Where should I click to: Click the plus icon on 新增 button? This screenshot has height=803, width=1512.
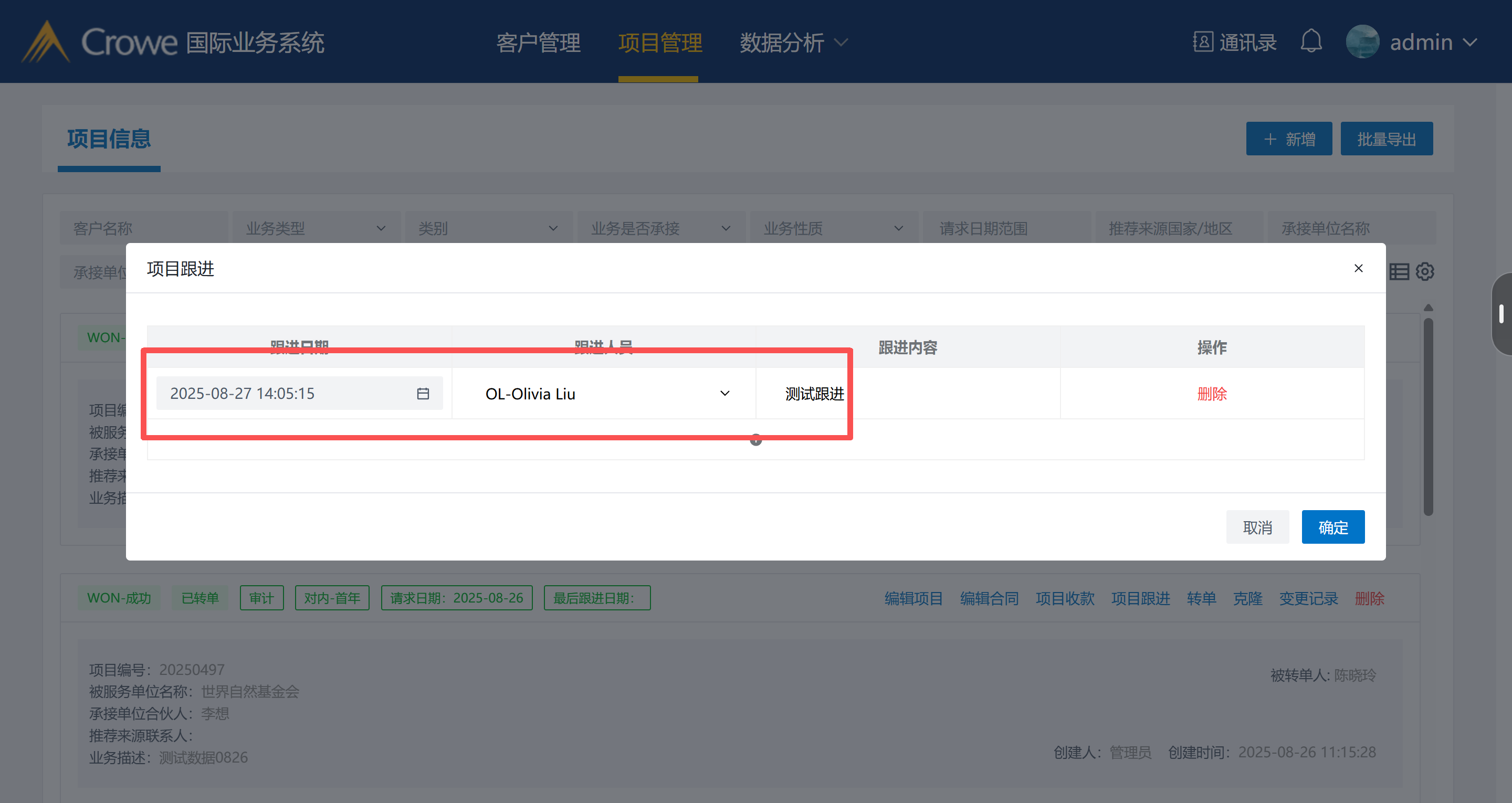[1269, 139]
